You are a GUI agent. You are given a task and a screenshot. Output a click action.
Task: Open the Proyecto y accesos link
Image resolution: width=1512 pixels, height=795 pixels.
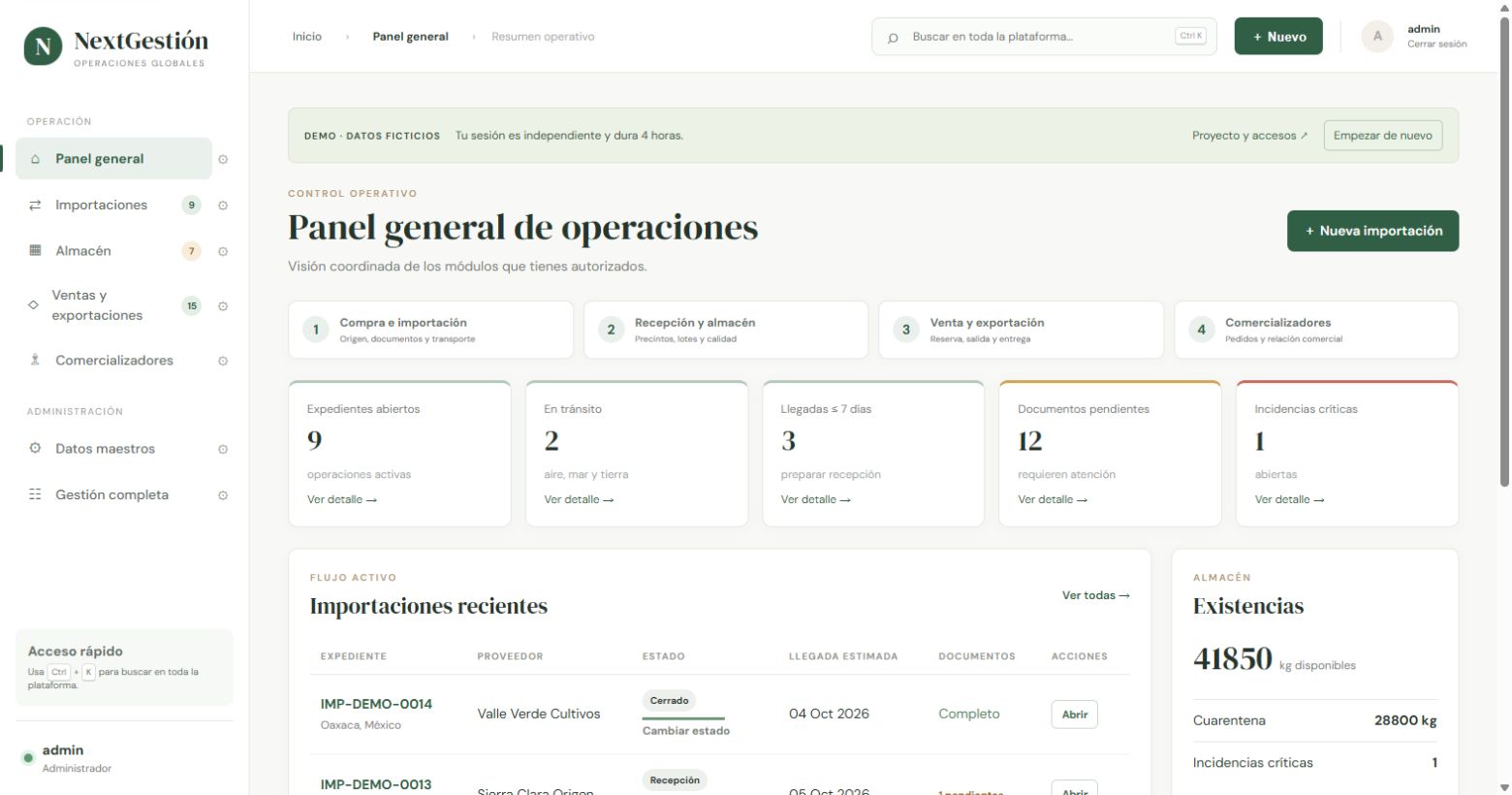[x=1249, y=136]
